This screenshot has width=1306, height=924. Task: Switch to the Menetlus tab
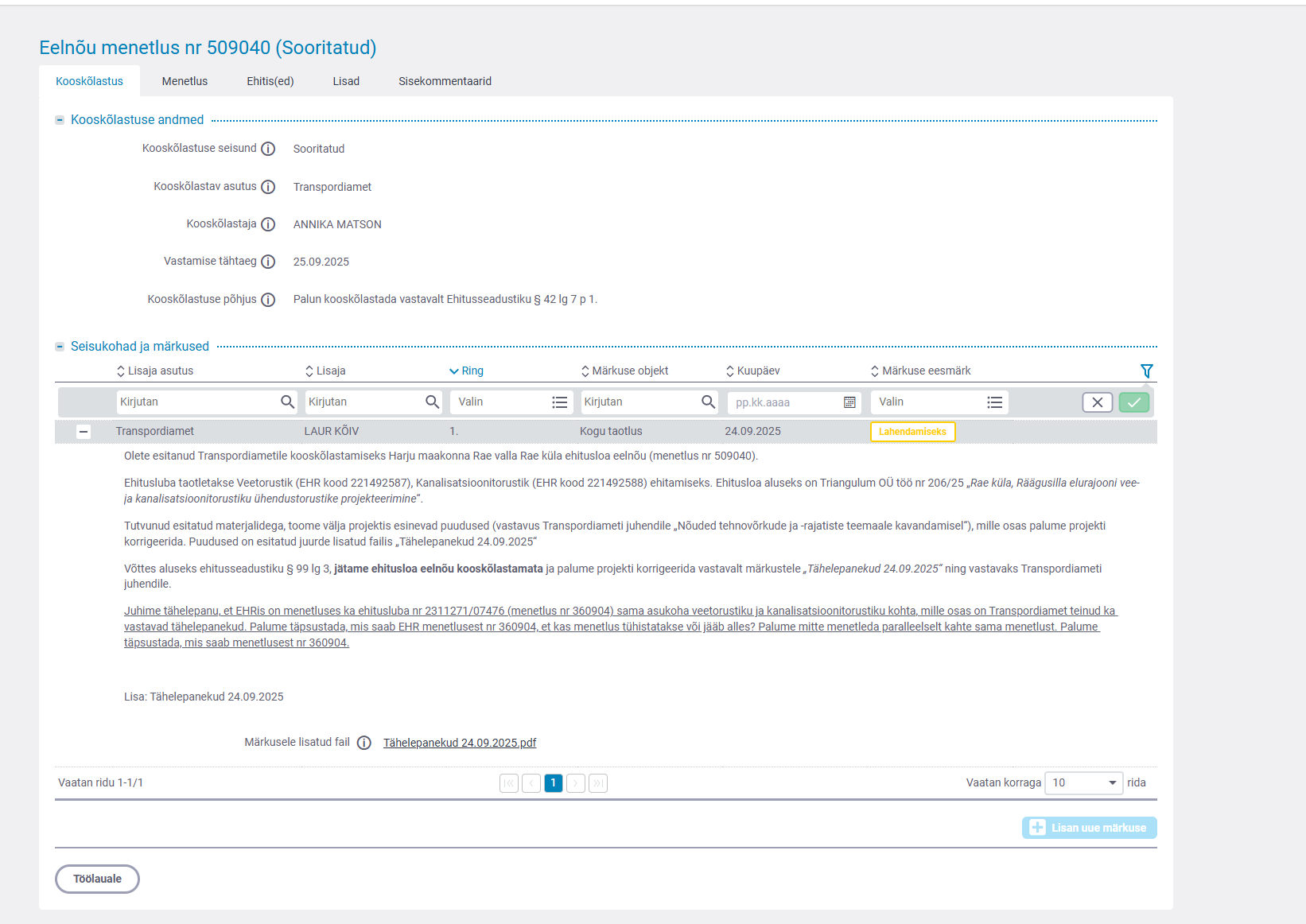[185, 81]
